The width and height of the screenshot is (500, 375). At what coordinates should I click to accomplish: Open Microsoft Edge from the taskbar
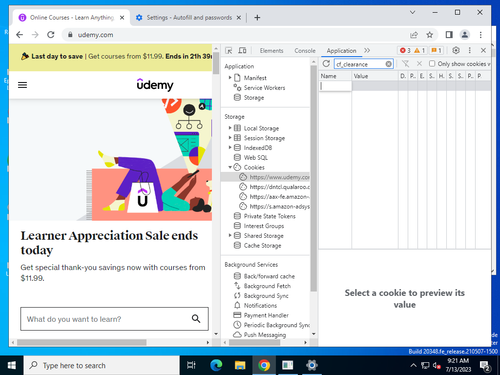click(x=216, y=365)
